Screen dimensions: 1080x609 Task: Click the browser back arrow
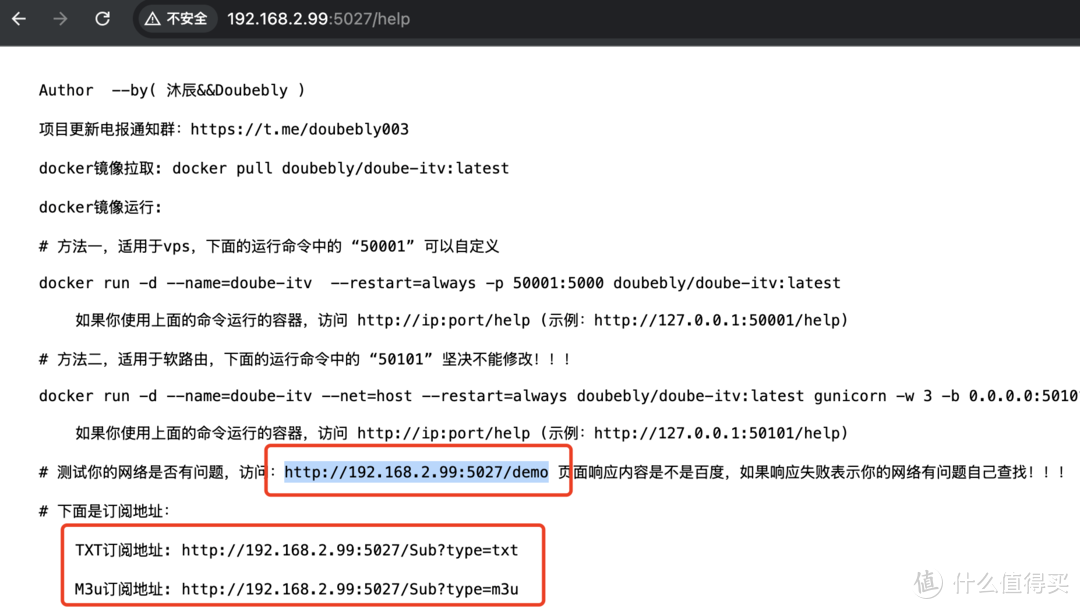click(x=19, y=19)
